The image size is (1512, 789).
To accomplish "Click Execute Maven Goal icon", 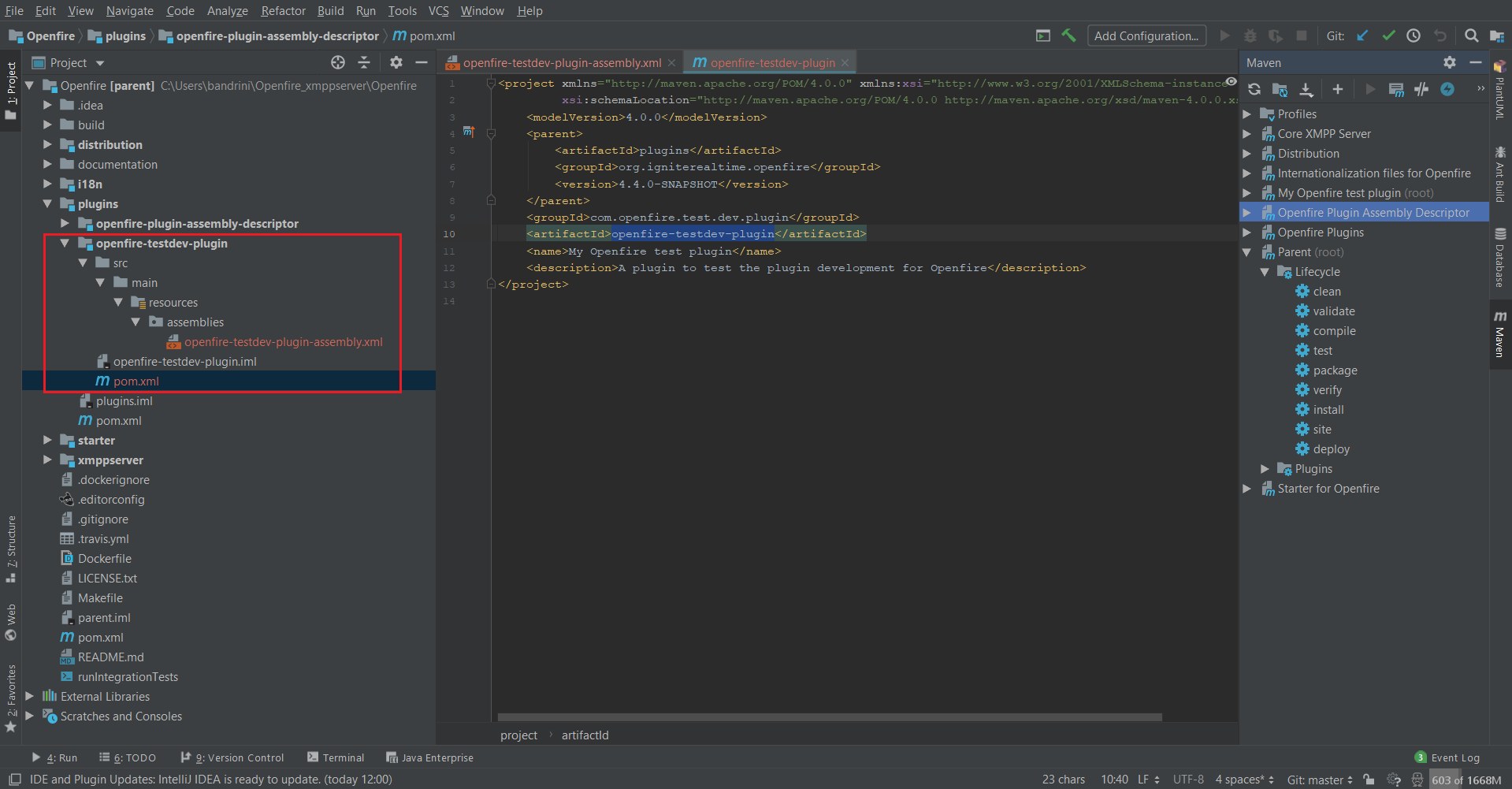I will [x=1396, y=89].
